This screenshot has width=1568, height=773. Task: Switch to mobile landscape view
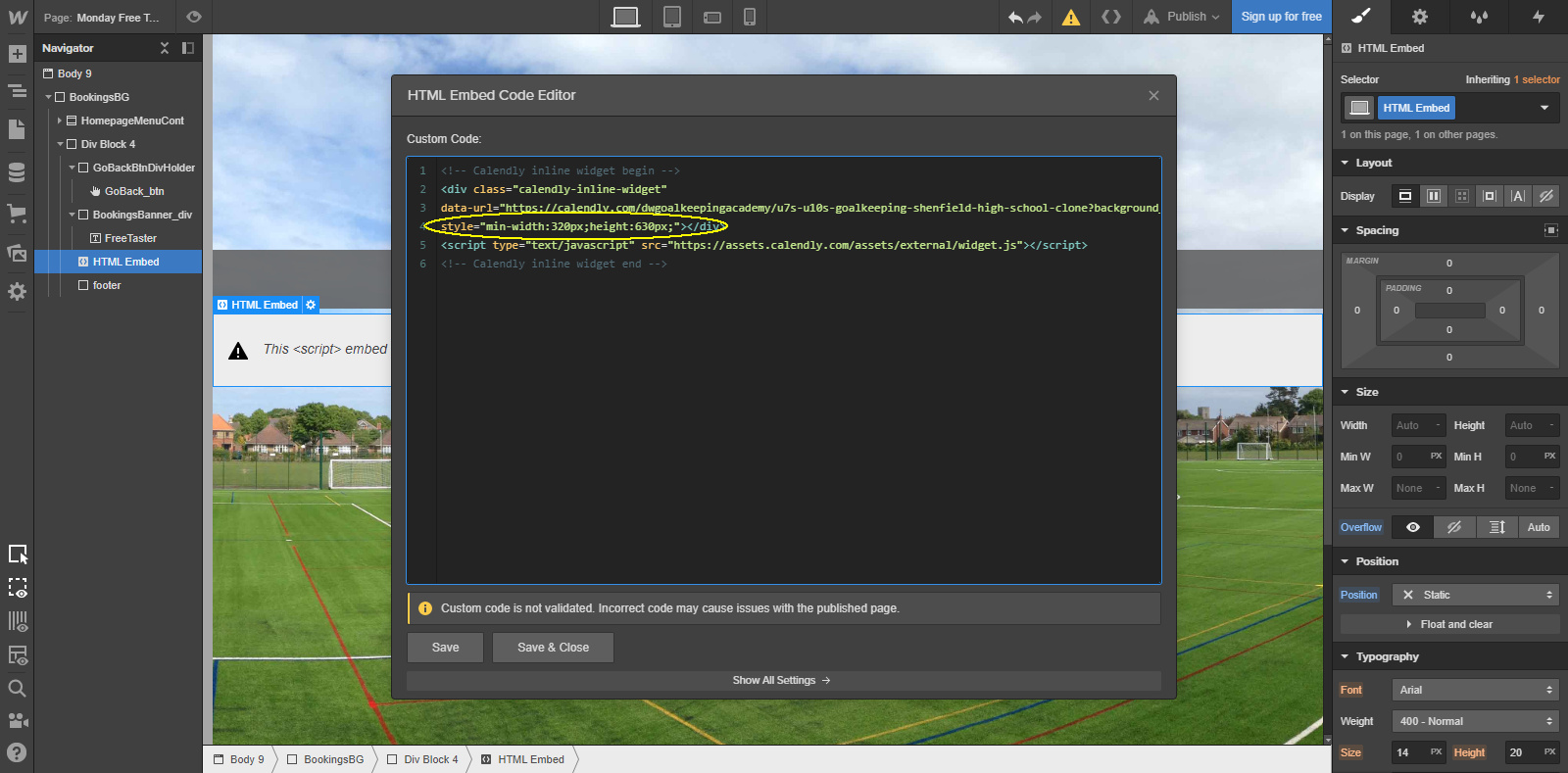click(712, 17)
